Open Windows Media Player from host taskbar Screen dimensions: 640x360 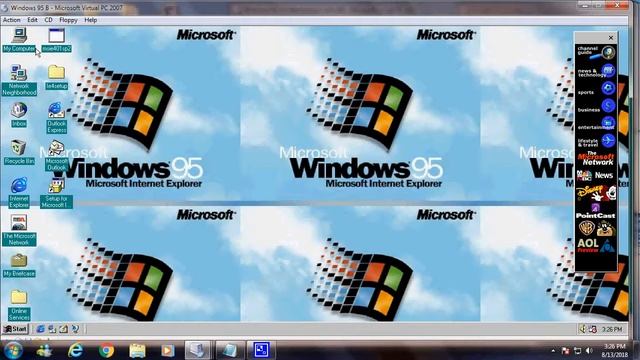click(167, 350)
